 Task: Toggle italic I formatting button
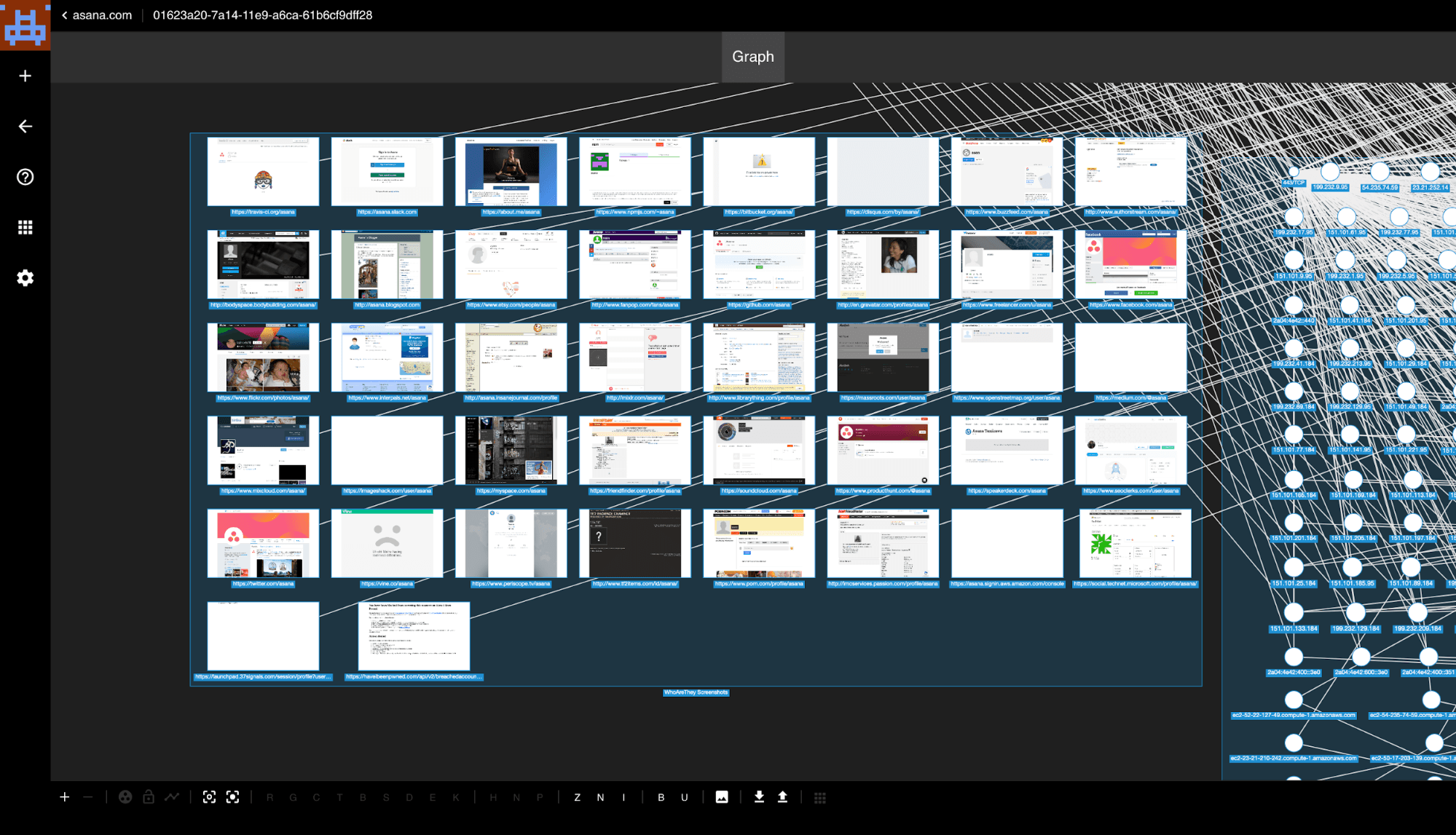[623, 797]
